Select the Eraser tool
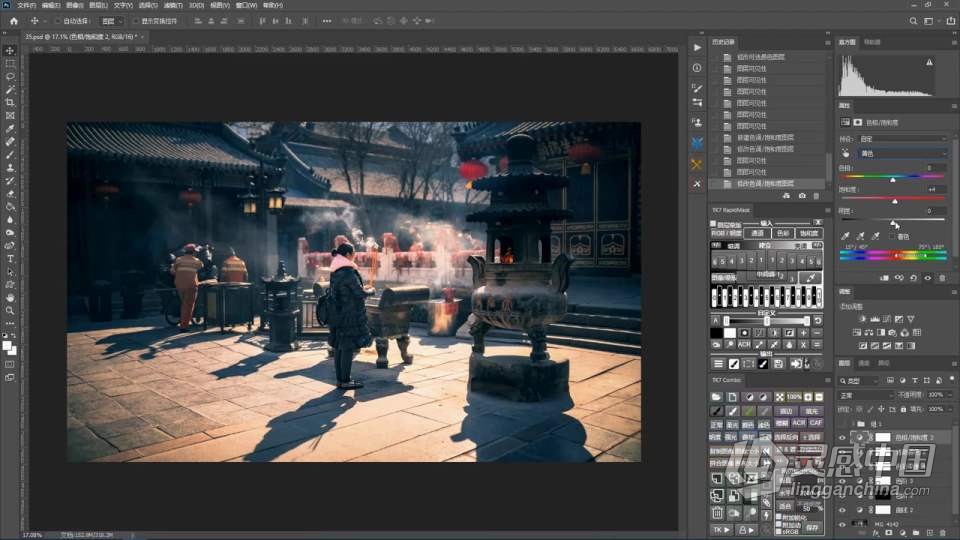 coord(10,193)
